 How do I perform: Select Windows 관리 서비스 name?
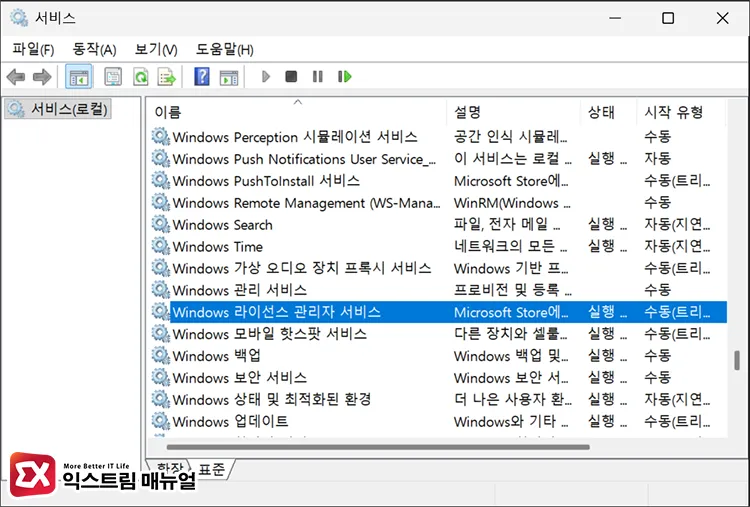coord(240,290)
